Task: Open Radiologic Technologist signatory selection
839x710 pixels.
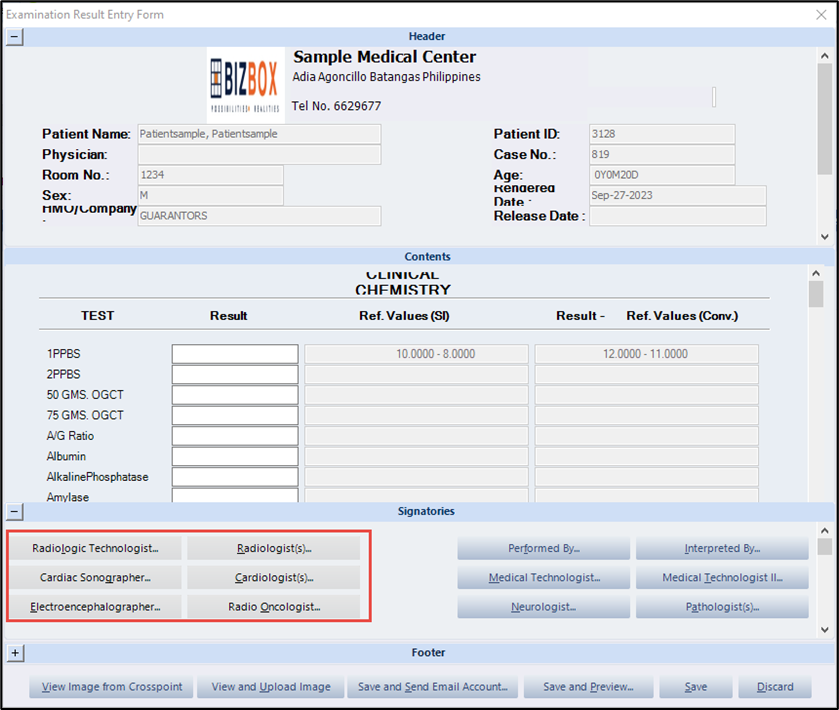Action: (95, 548)
